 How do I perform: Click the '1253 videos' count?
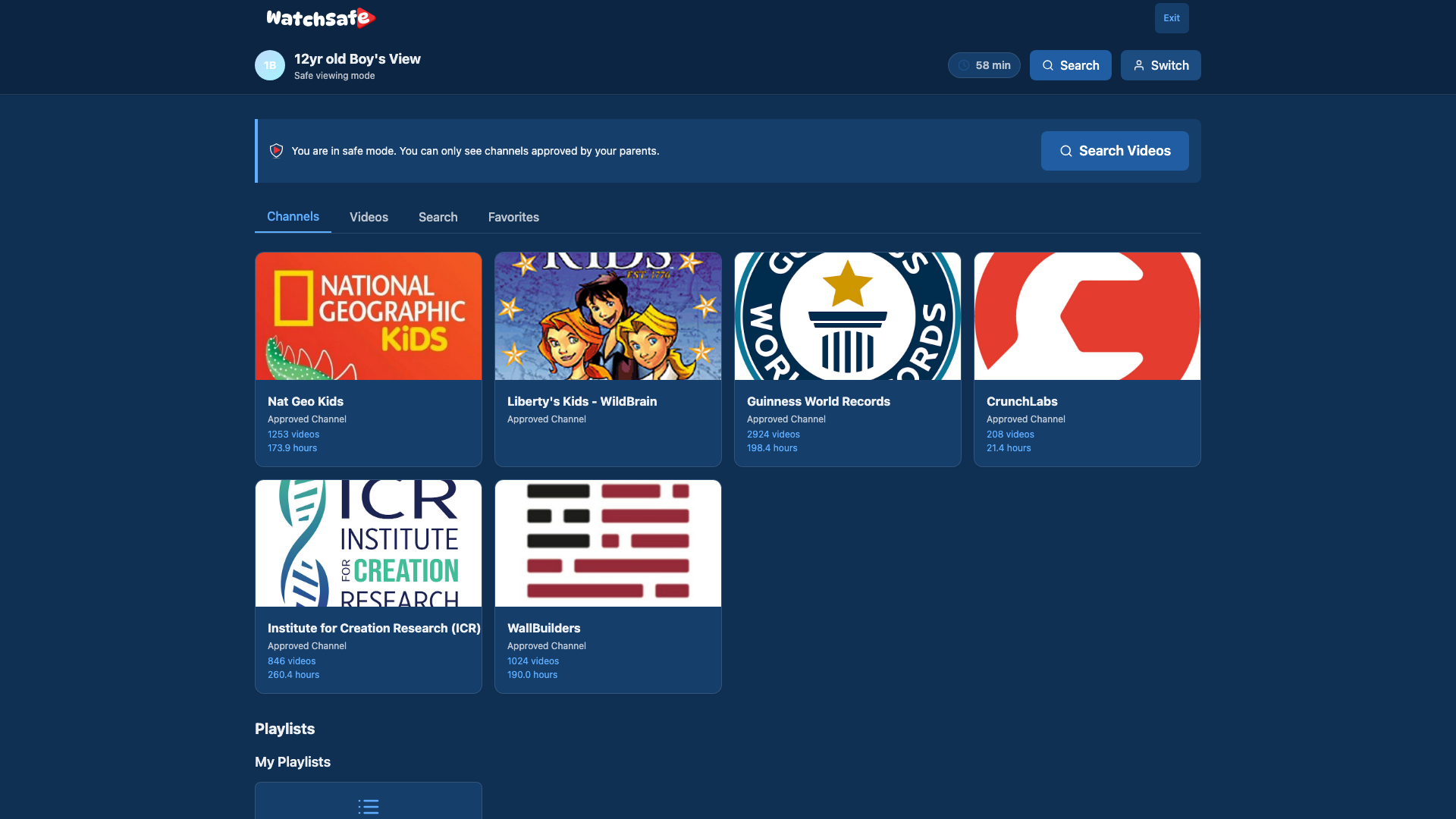pyautogui.click(x=293, y=435)
